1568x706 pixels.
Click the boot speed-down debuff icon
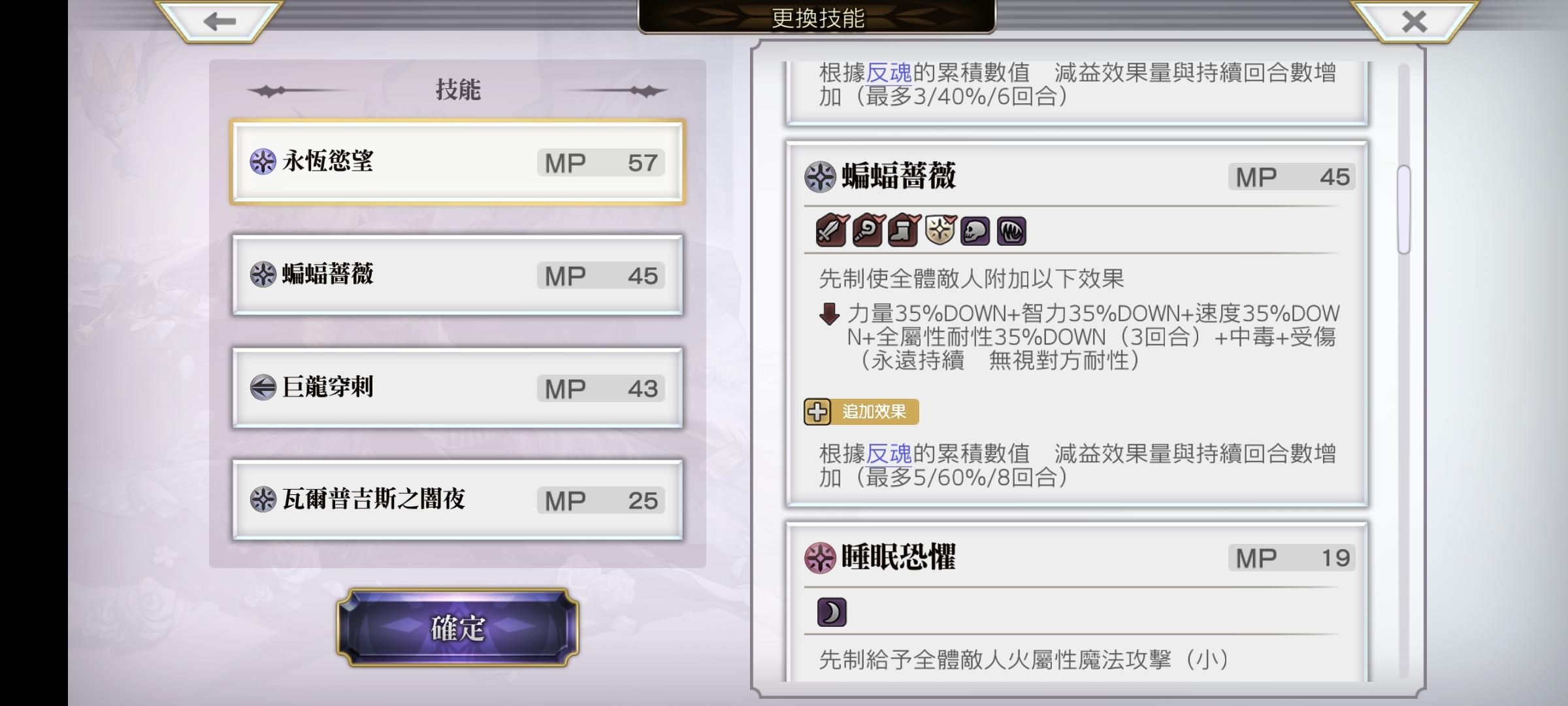[904, 230]
